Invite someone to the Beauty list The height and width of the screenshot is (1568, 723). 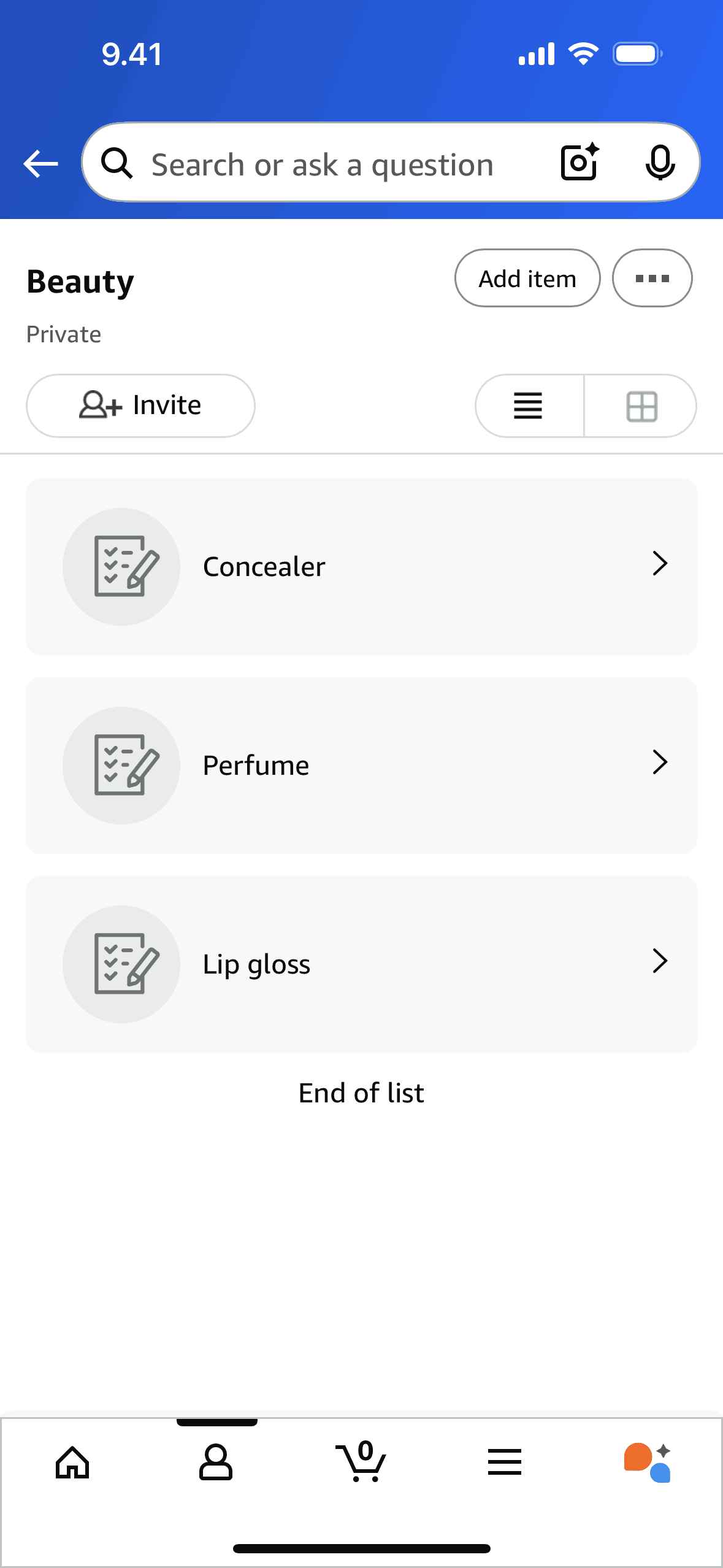click(140, 405)
